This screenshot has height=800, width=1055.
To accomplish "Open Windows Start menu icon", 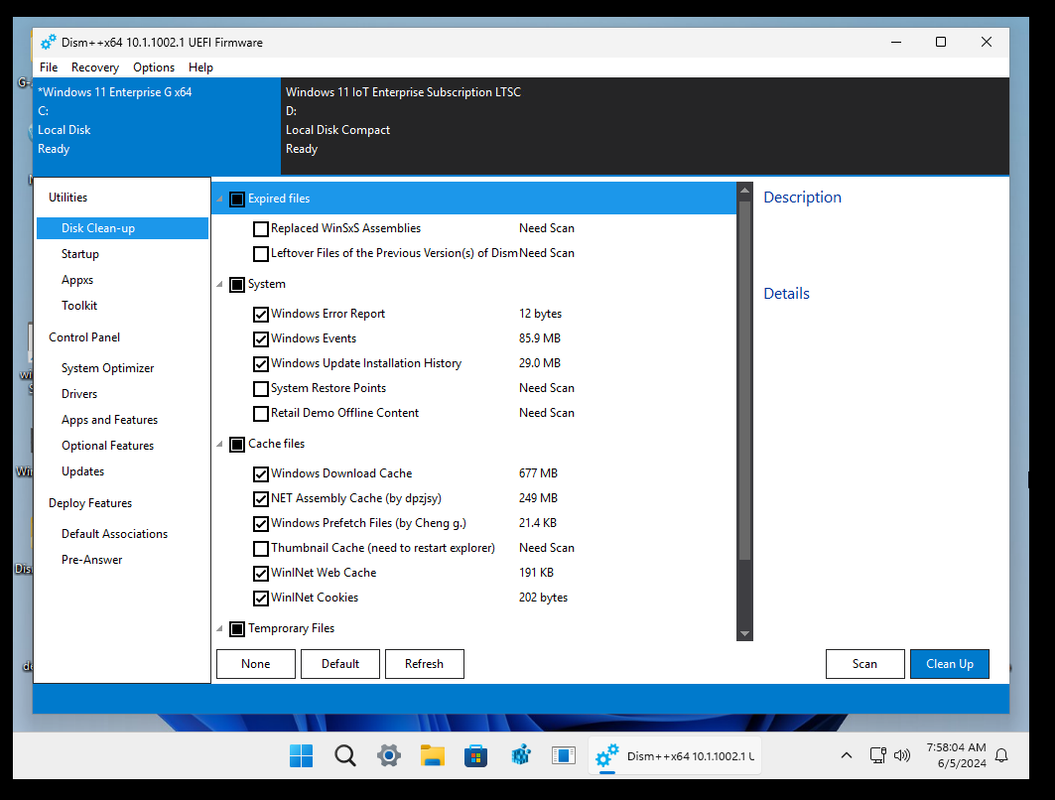I will pyautogui.click(x=301, y=756).
